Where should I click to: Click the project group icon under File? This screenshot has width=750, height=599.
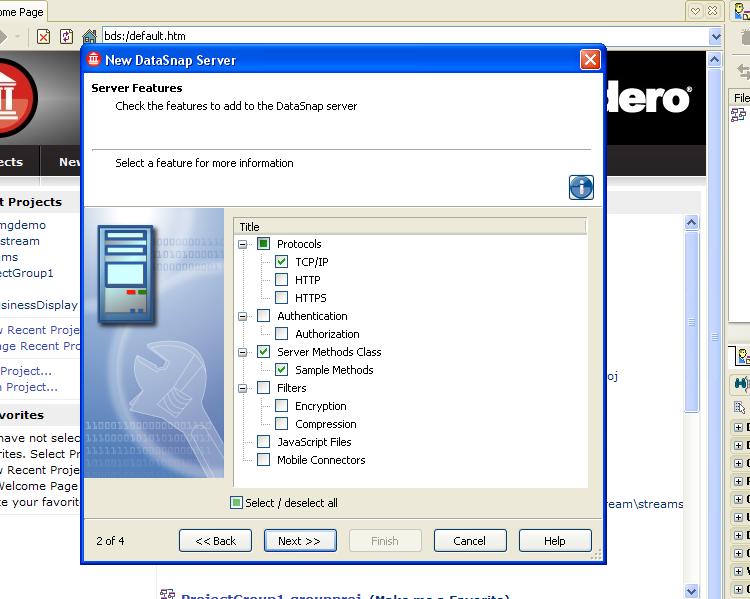(740, 115)
